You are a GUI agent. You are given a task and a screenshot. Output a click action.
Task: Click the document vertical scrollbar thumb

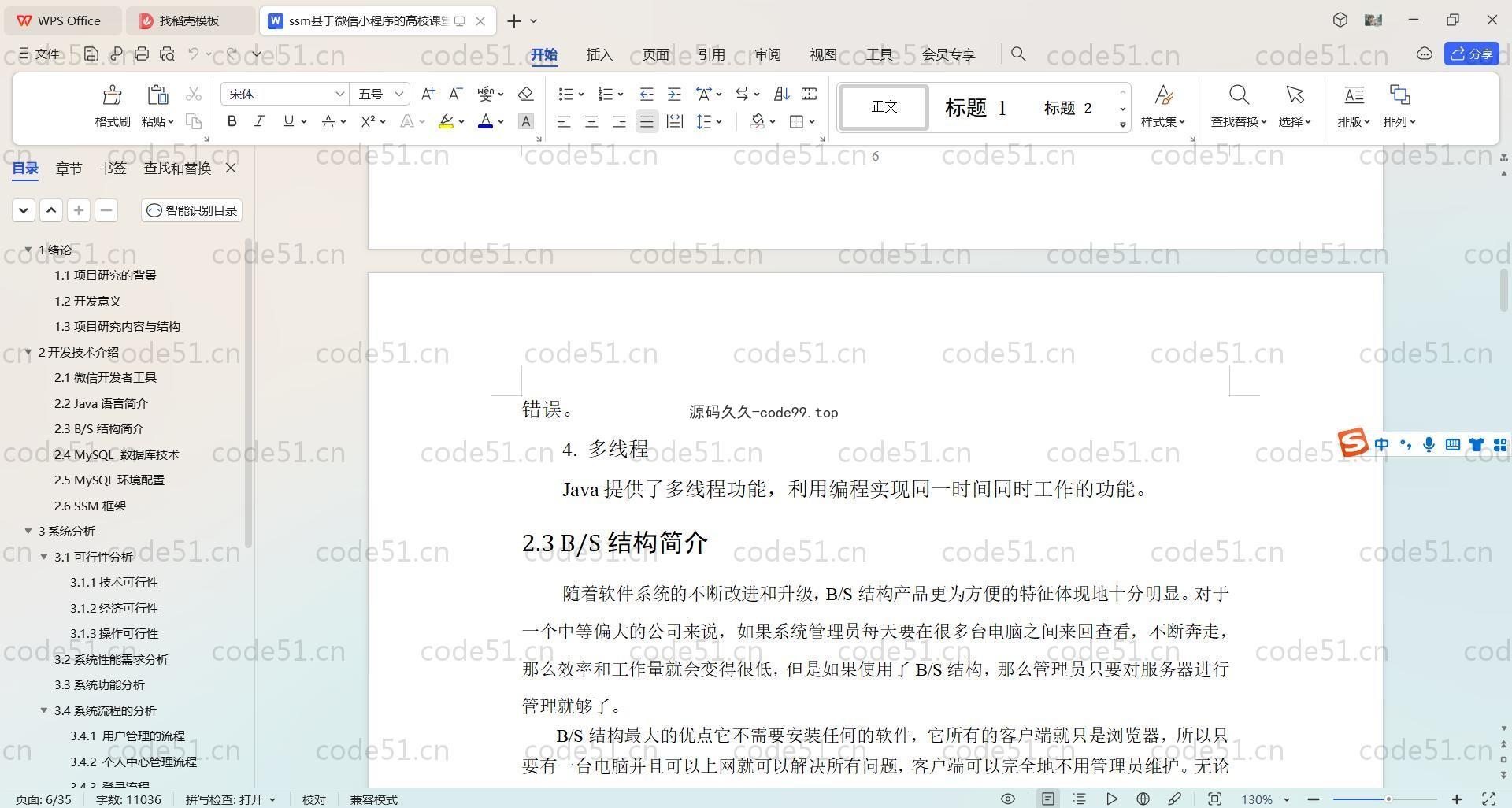tap(1503, 289)
